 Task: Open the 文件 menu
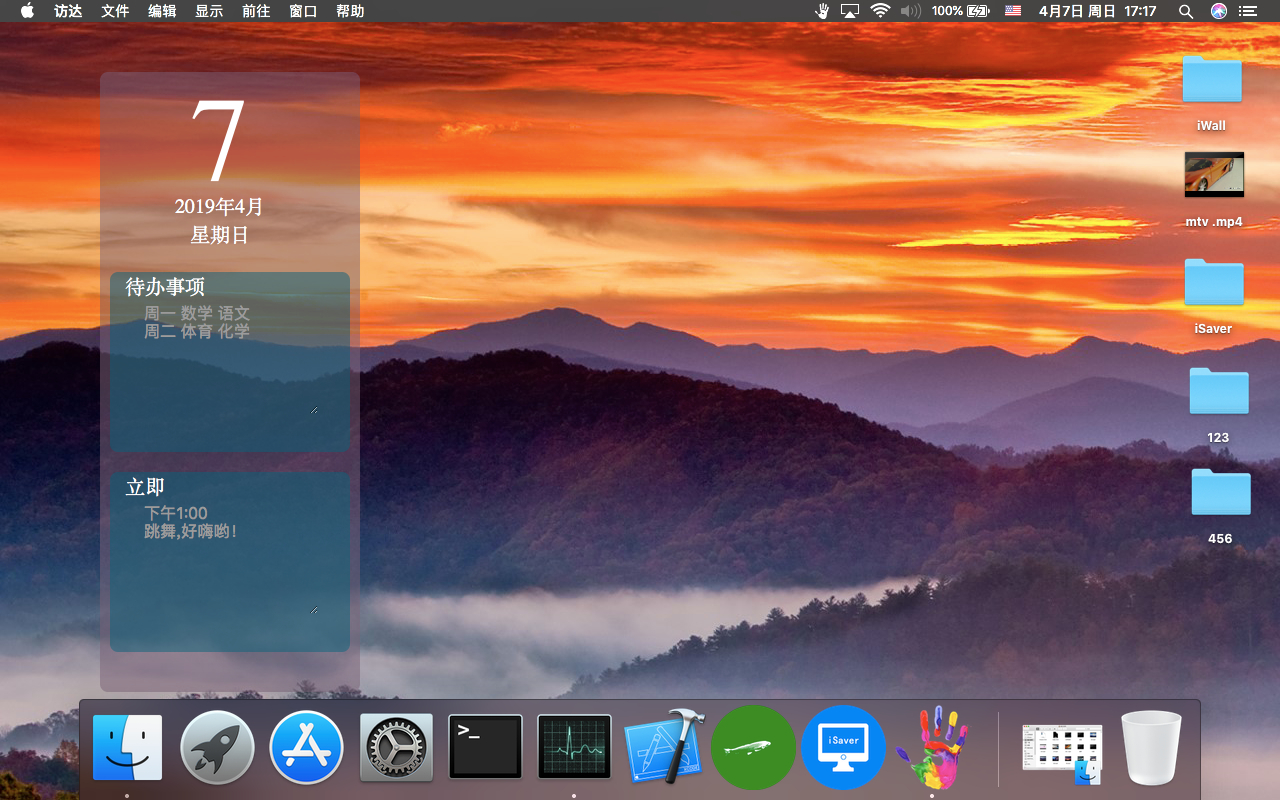[115, 11]
